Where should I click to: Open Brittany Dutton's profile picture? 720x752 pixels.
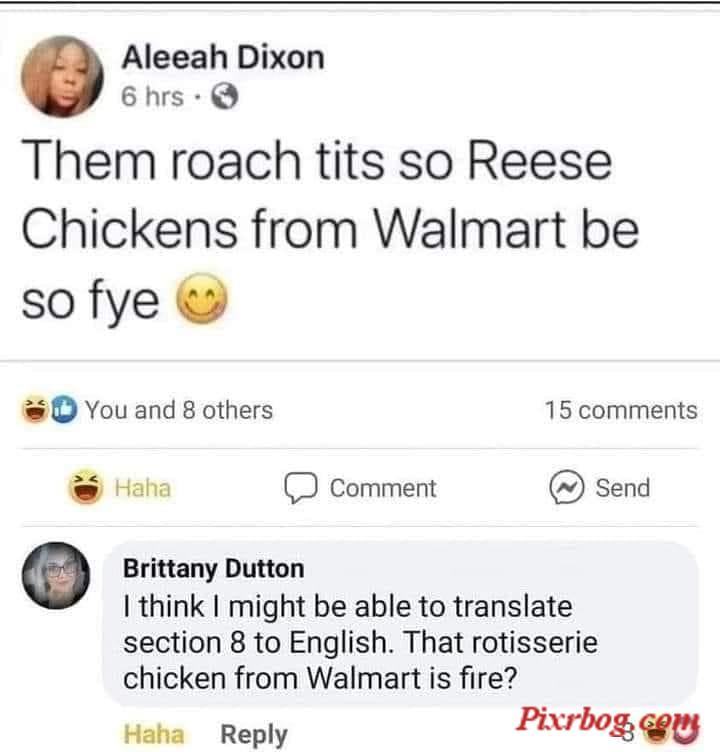[56, 576]
